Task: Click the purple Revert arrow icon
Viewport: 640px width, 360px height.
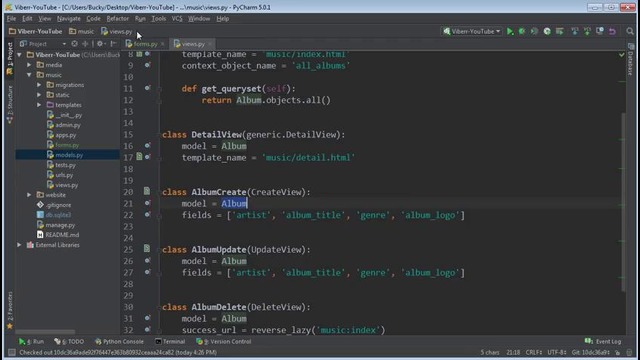Action: tap(612, 31)
